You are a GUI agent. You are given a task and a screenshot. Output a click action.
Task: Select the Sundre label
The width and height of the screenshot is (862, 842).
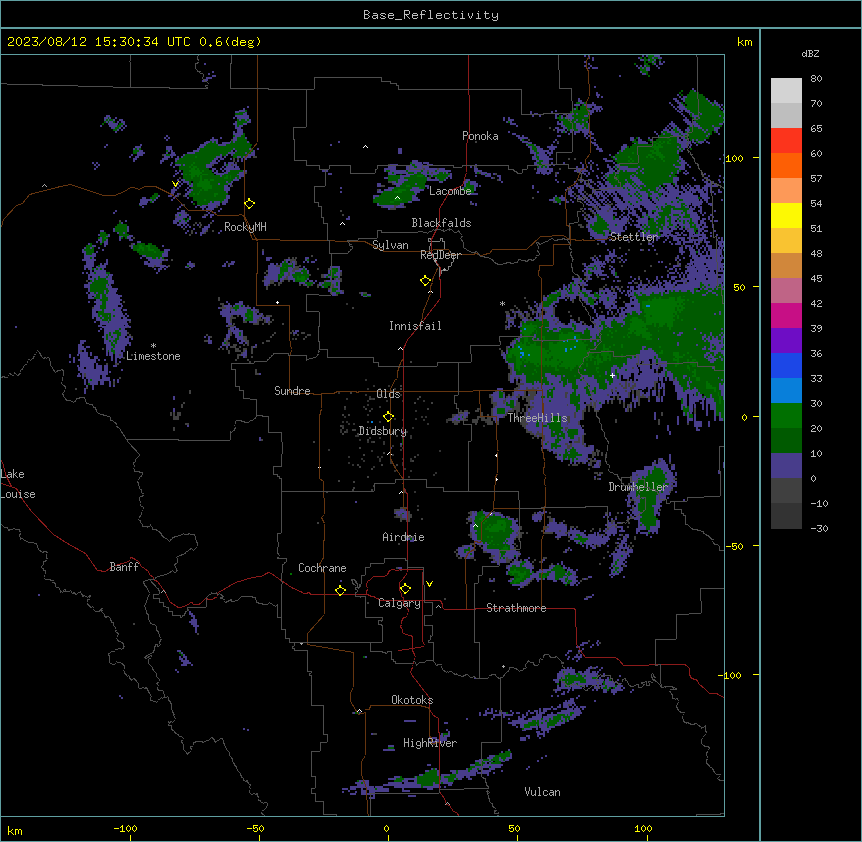pyautogui.click(x=292, y=391)
